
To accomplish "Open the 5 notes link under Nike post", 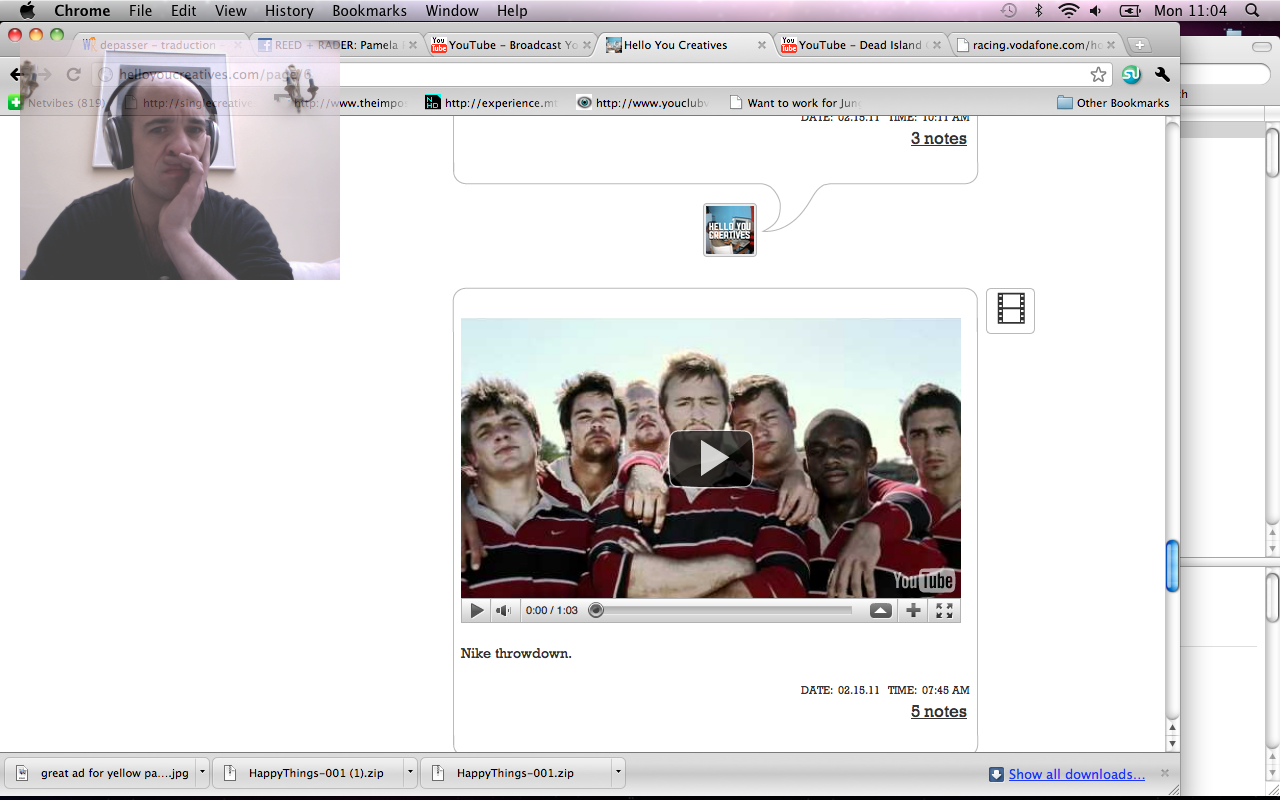I will click(x=938, y=711).
